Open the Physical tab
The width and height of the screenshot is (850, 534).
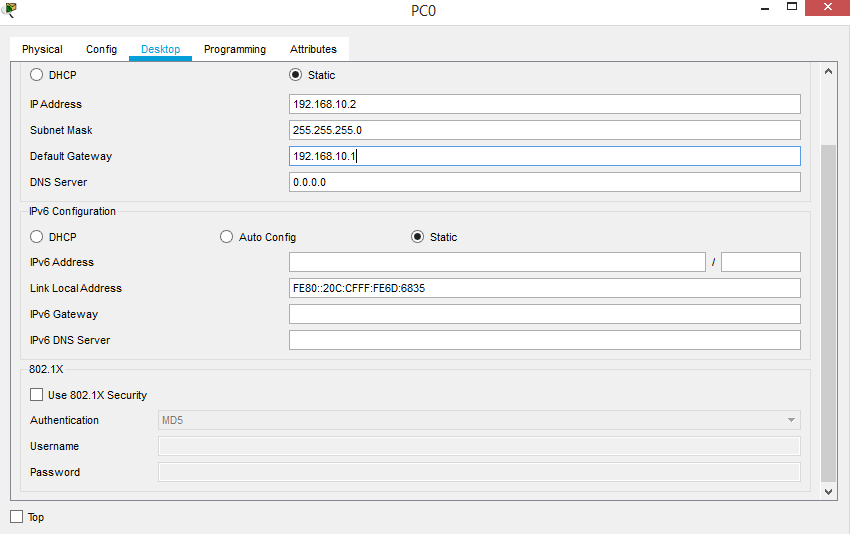42,49
